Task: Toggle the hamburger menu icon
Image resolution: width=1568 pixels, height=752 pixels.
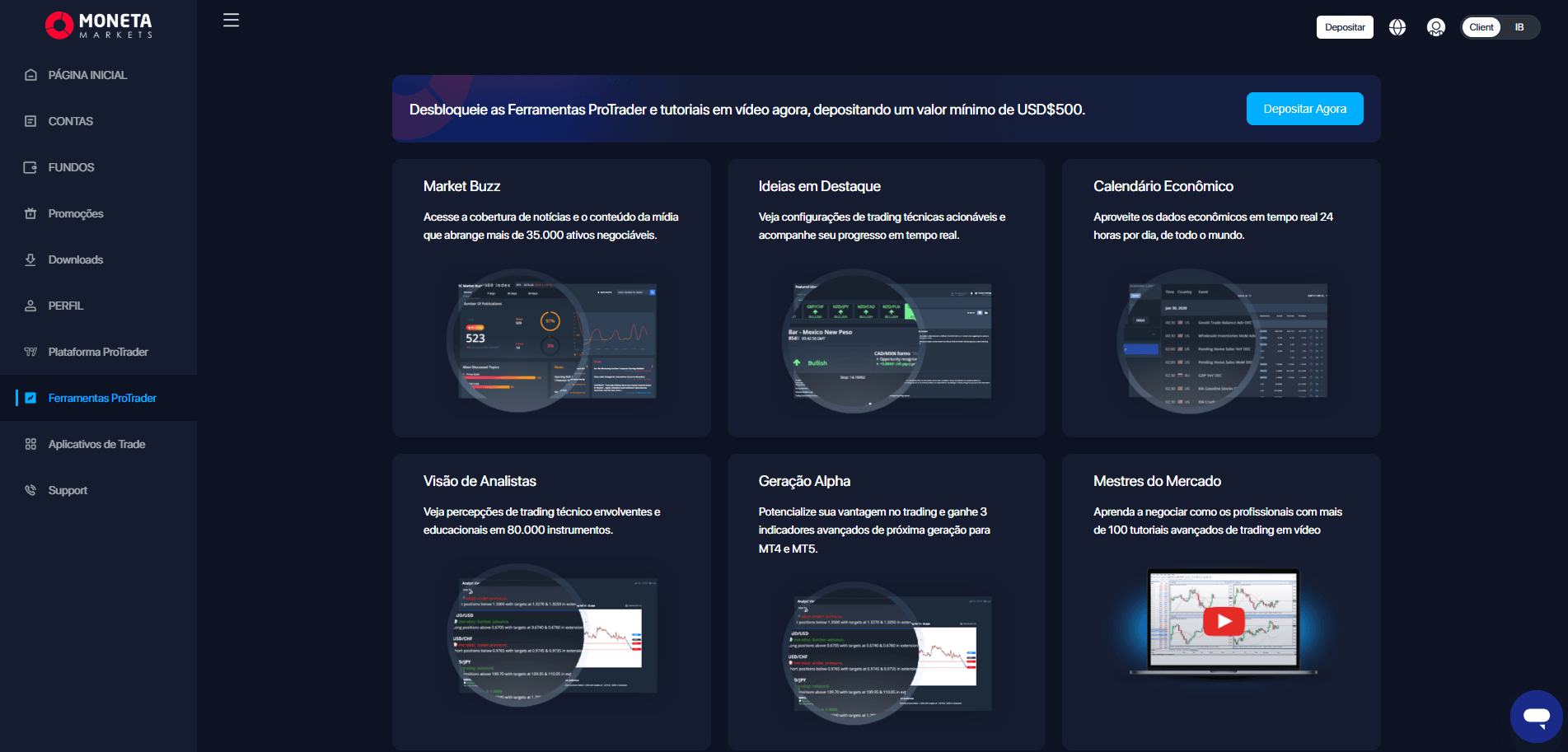Action: click(x=232, y=21)
